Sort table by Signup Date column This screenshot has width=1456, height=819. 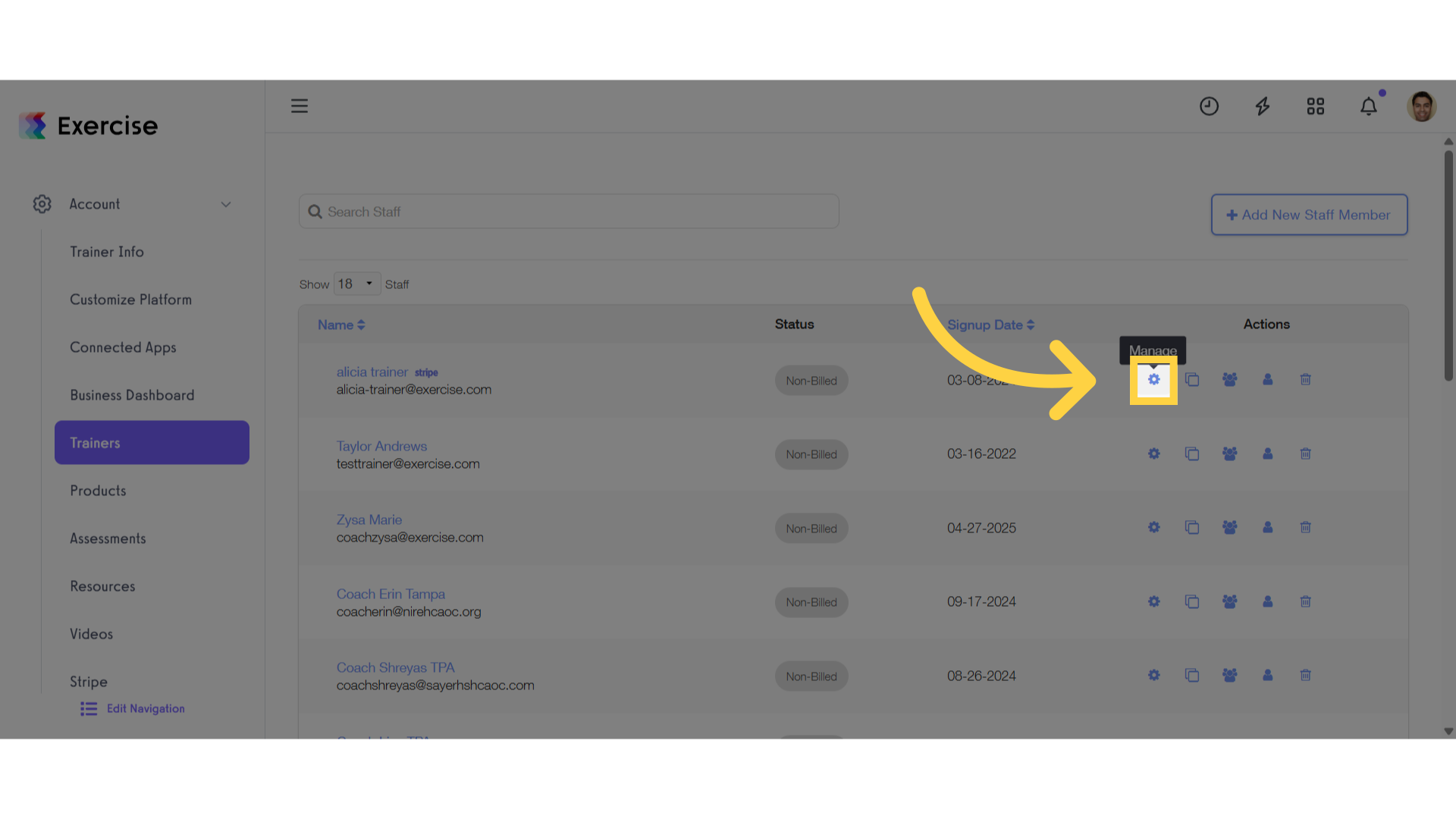tap(990, 325)
